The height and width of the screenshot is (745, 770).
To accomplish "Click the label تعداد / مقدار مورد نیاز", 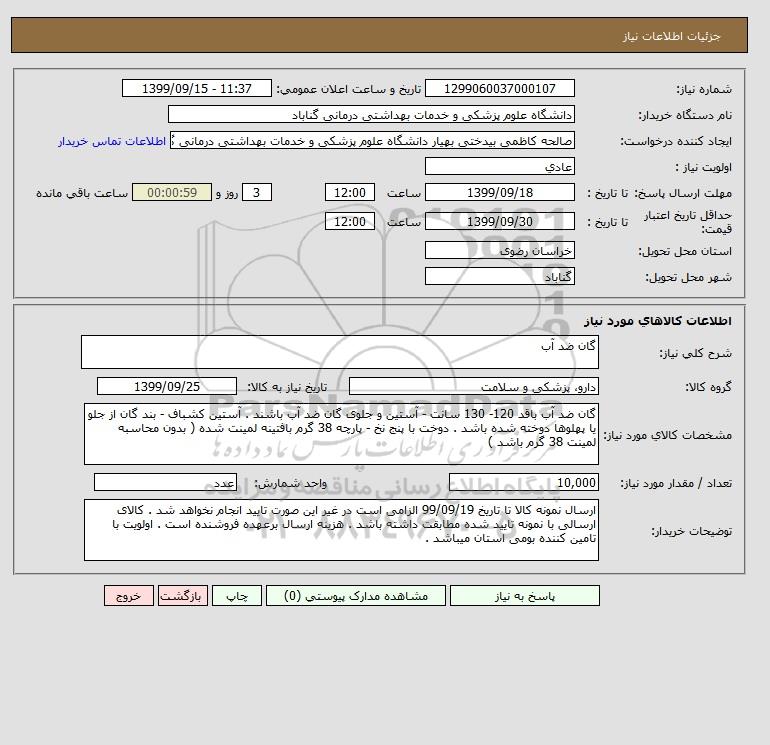I will click(676, 483).
